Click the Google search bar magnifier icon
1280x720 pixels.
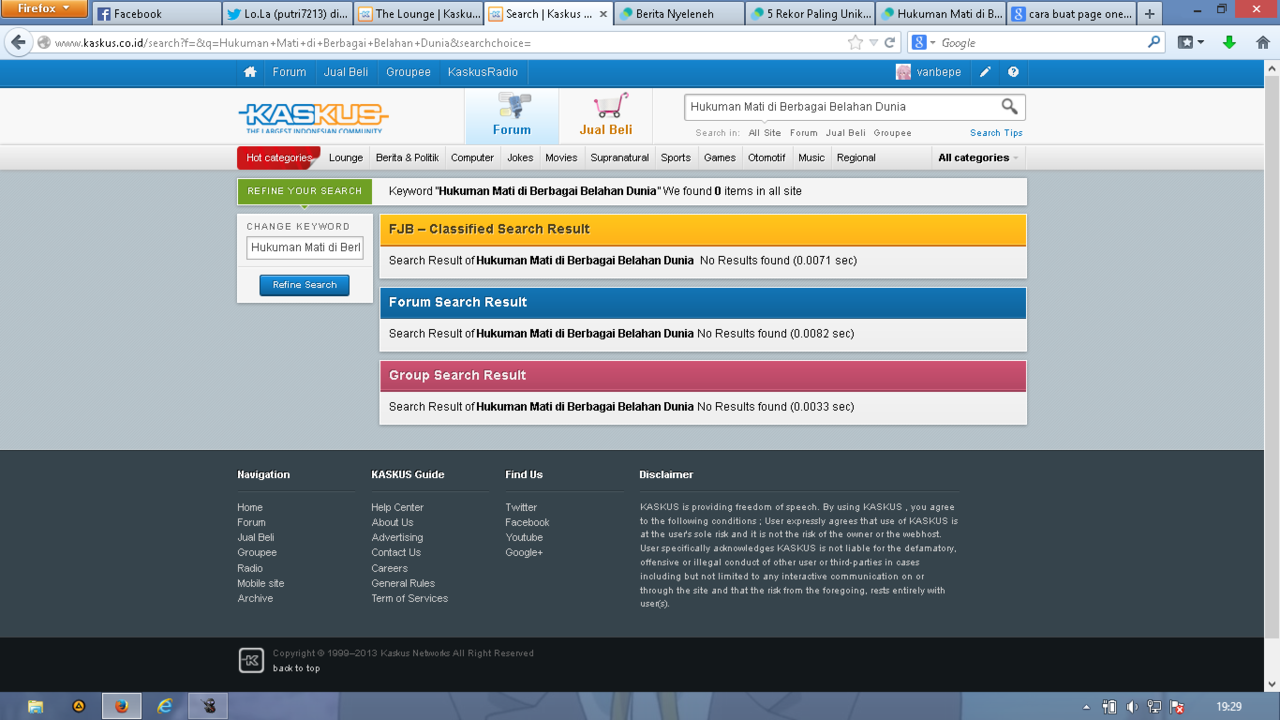[1154, 42]
